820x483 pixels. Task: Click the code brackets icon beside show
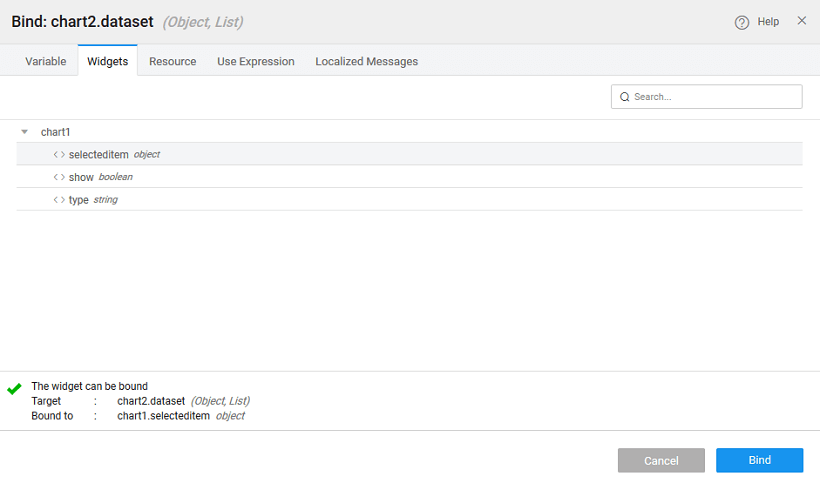coord(59,177)
